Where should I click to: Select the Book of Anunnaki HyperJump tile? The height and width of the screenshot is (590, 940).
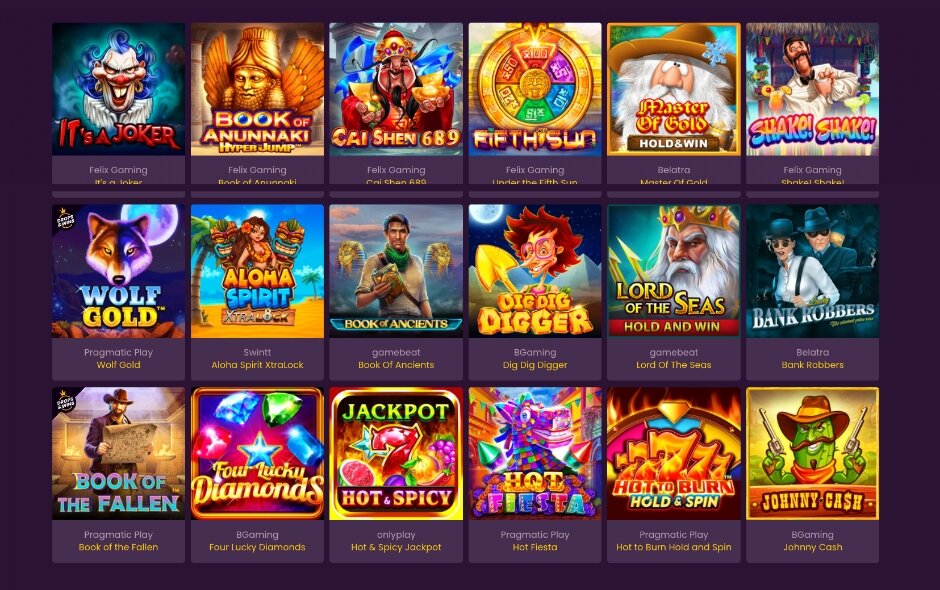pos(257,89)
